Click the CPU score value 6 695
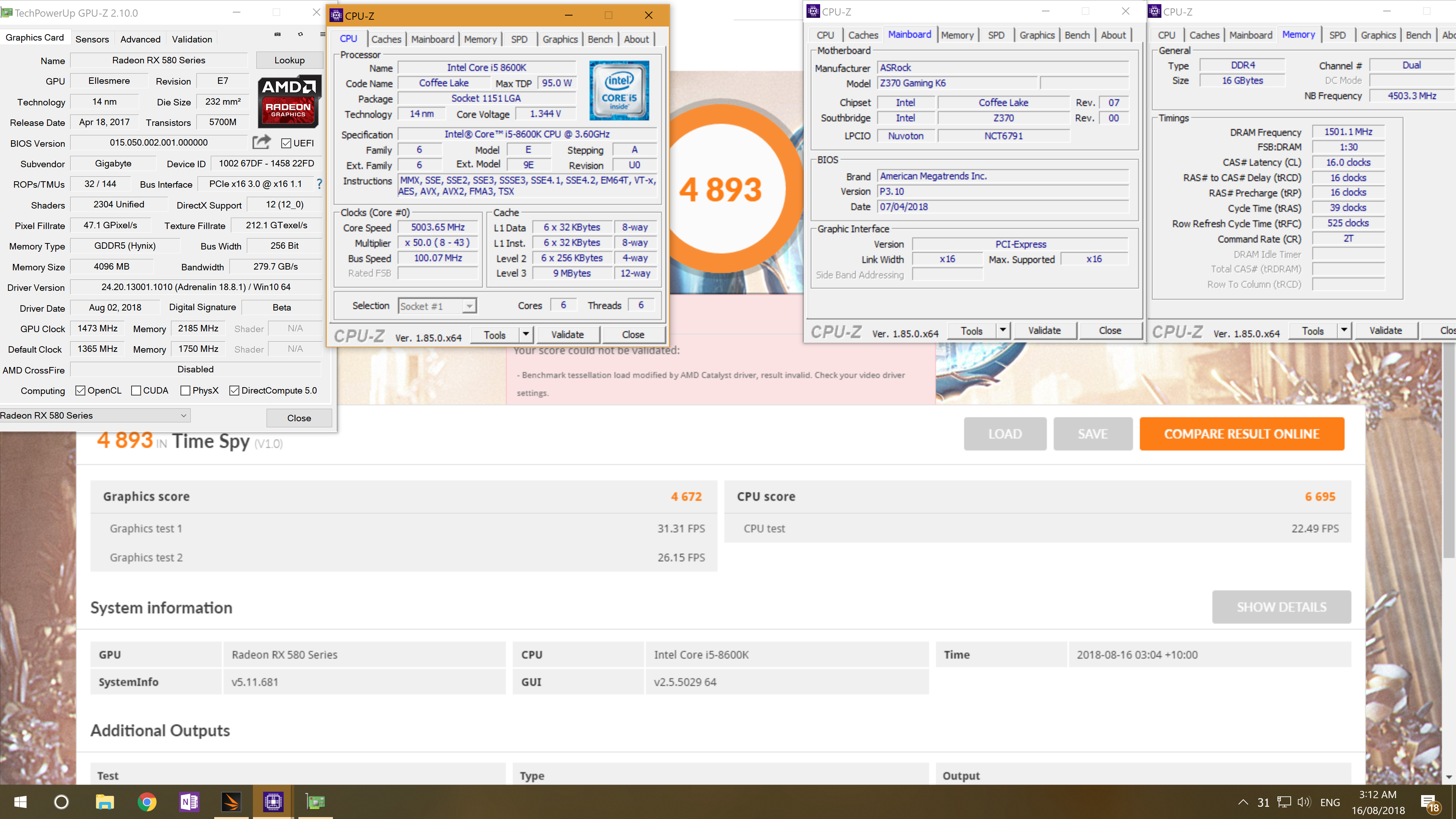Image resolution: width=1456 pixels, height=819 pixels. [1320, 496]
